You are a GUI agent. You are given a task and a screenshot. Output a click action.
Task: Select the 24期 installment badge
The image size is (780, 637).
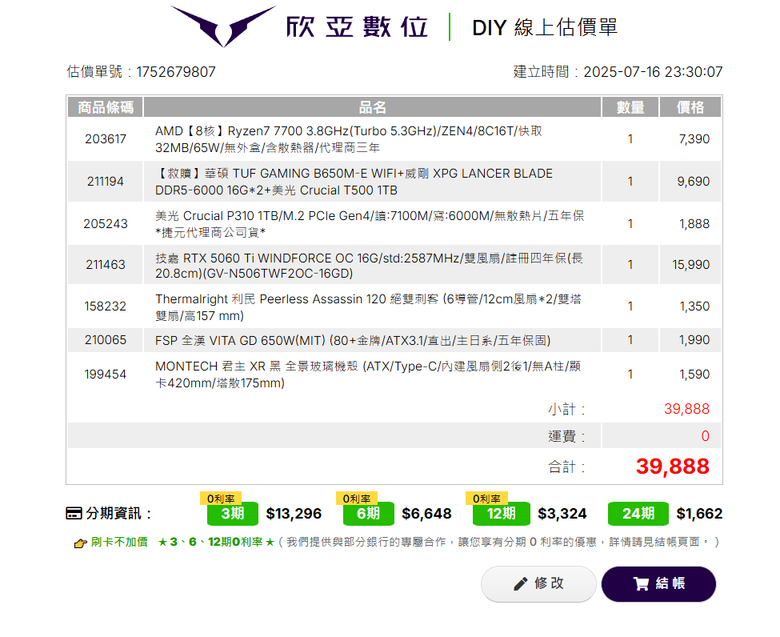(638, 514)
